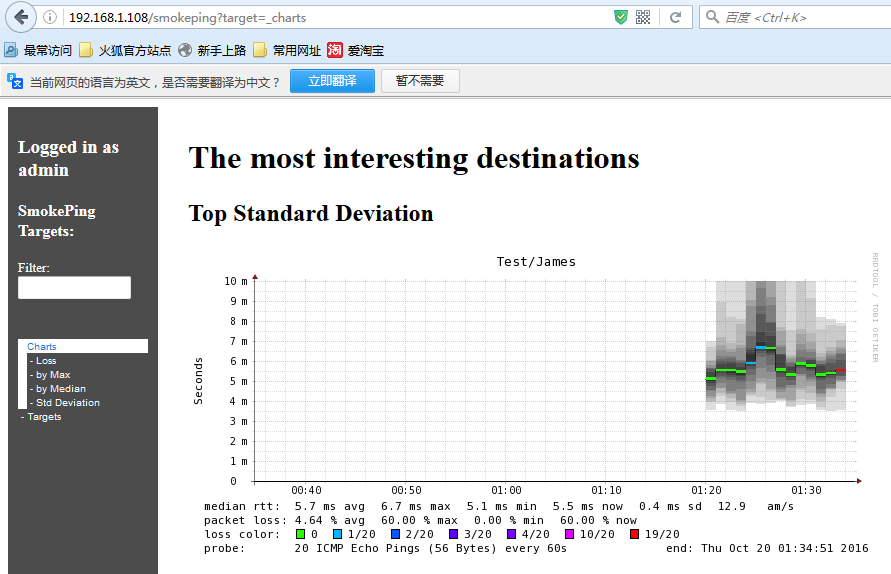
Task: Click the 立即翻译 translate now button
Action: pos(331,81)
